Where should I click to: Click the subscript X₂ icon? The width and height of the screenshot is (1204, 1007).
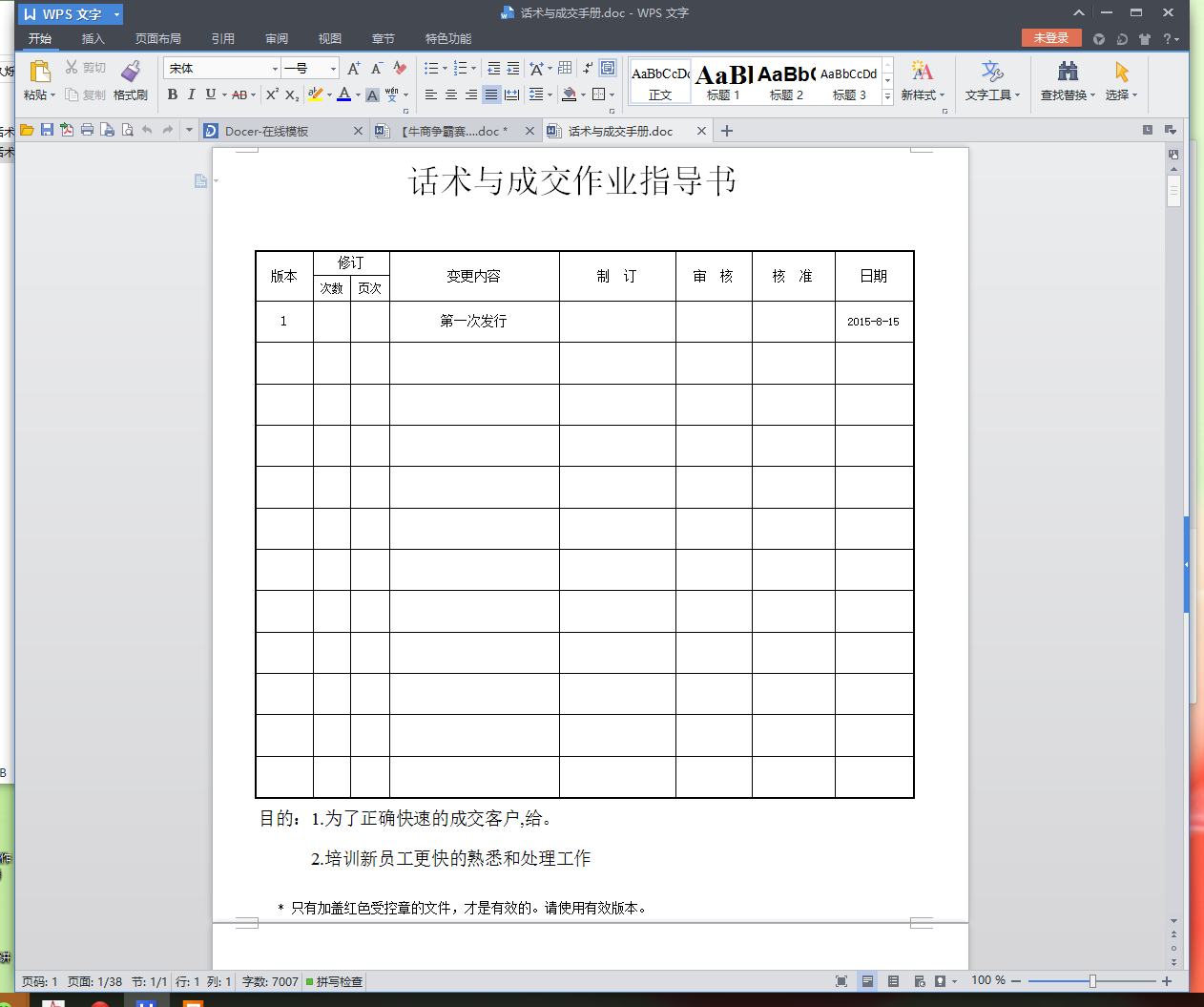(292, 94)
